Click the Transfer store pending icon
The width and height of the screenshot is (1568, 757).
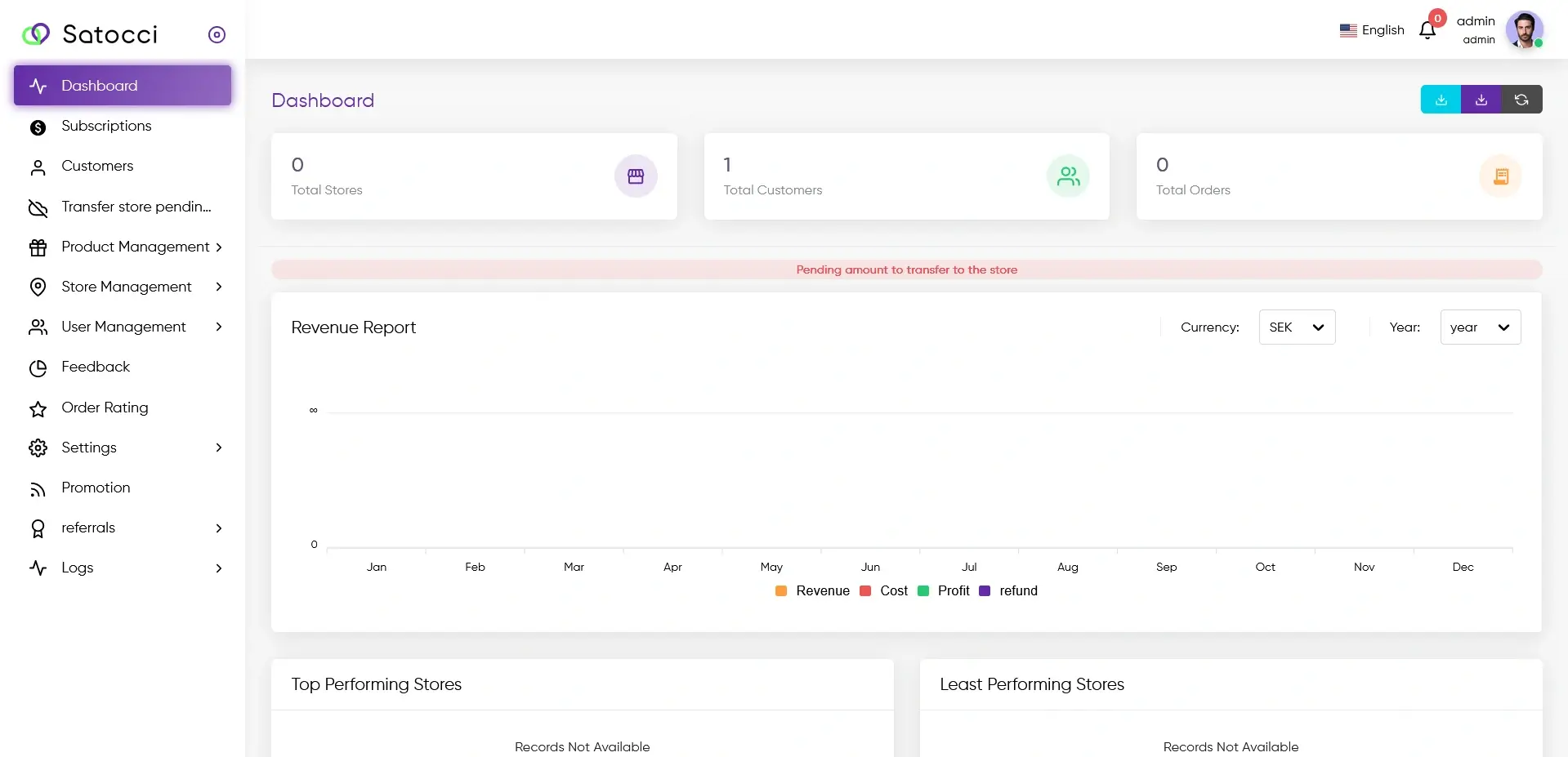point(38,208)
